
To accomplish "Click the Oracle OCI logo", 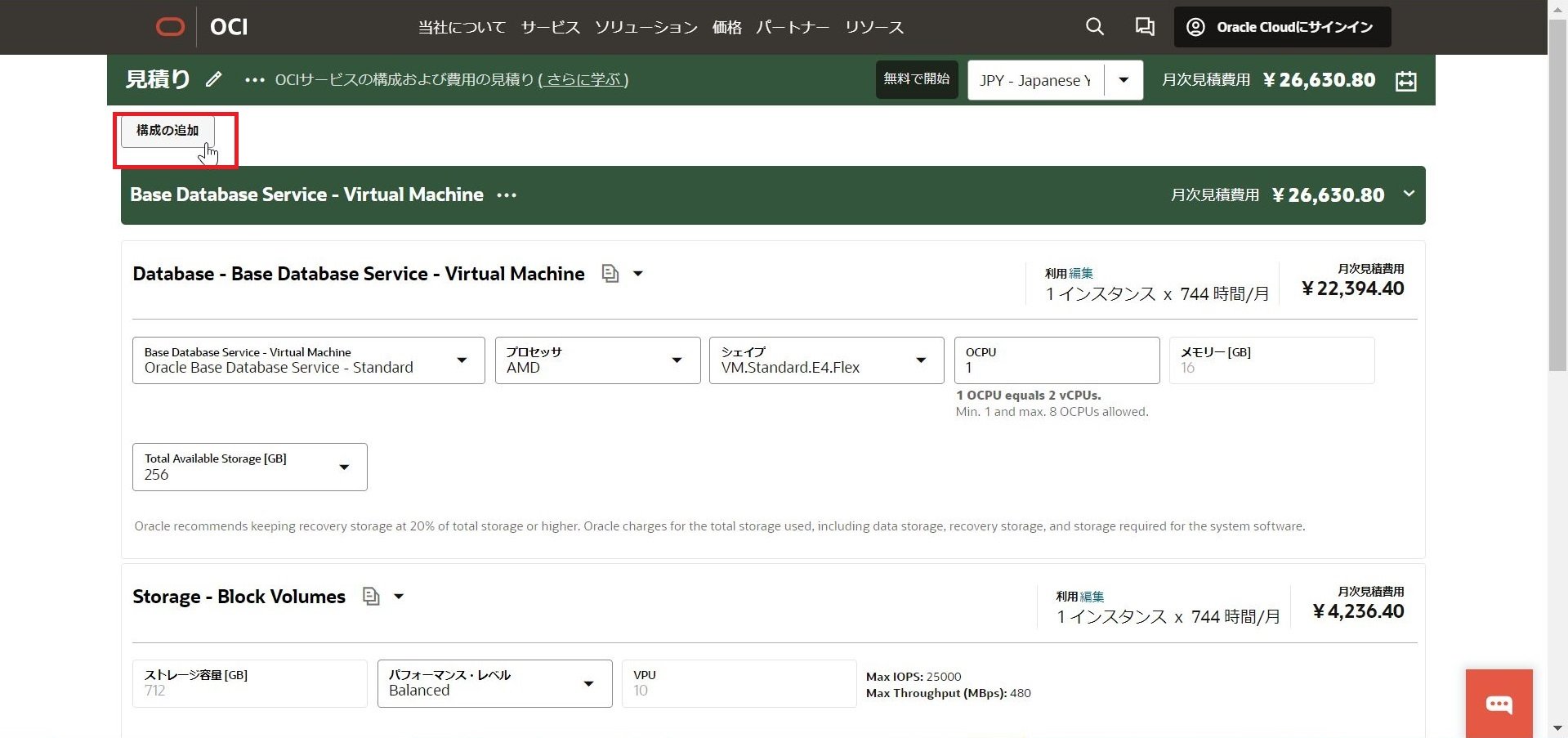I will 171,26.
